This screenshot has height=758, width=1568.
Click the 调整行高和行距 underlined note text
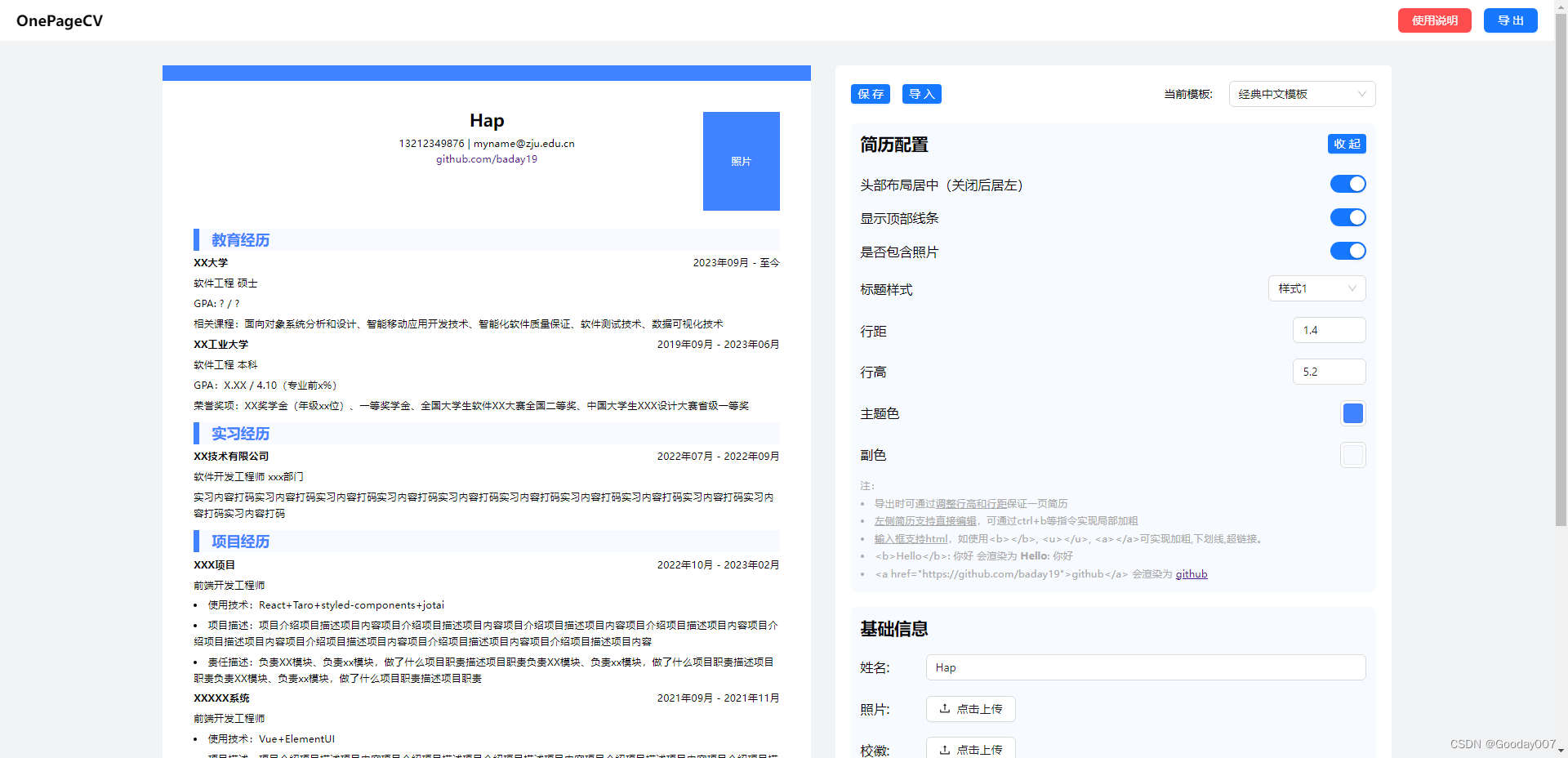click(x=971, y=504)
